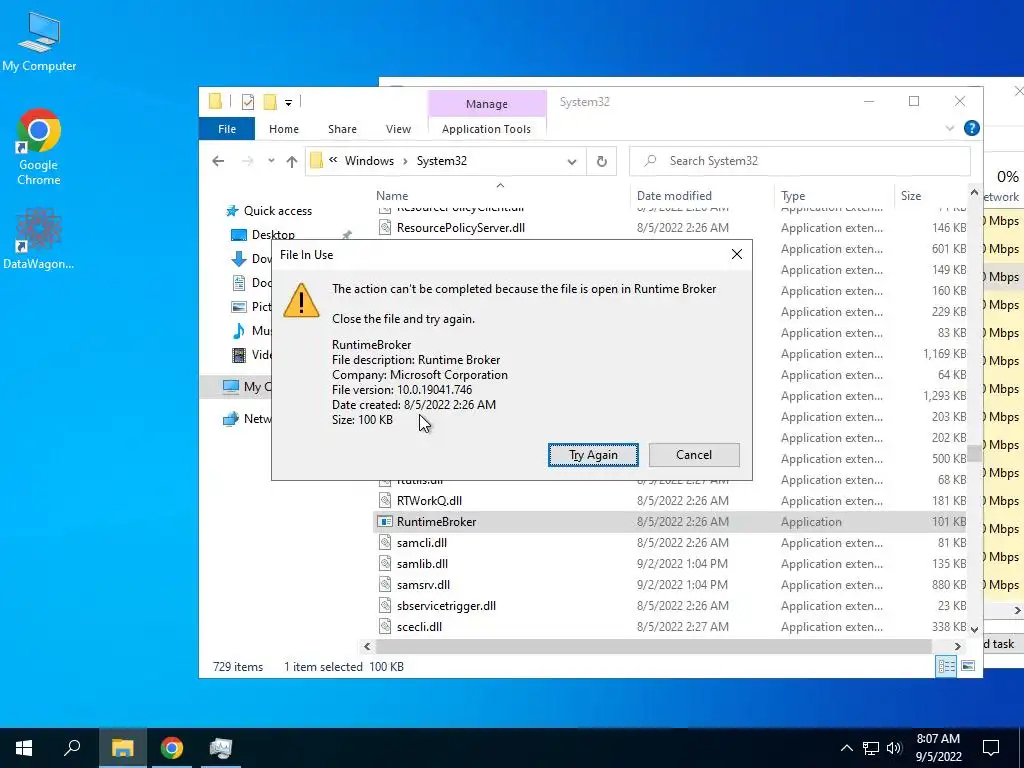Image resolution: width=1024 pixels, height=768 pixels.
Task: Click the RuntimeBroker application icon
Action: tap(385, 522)
